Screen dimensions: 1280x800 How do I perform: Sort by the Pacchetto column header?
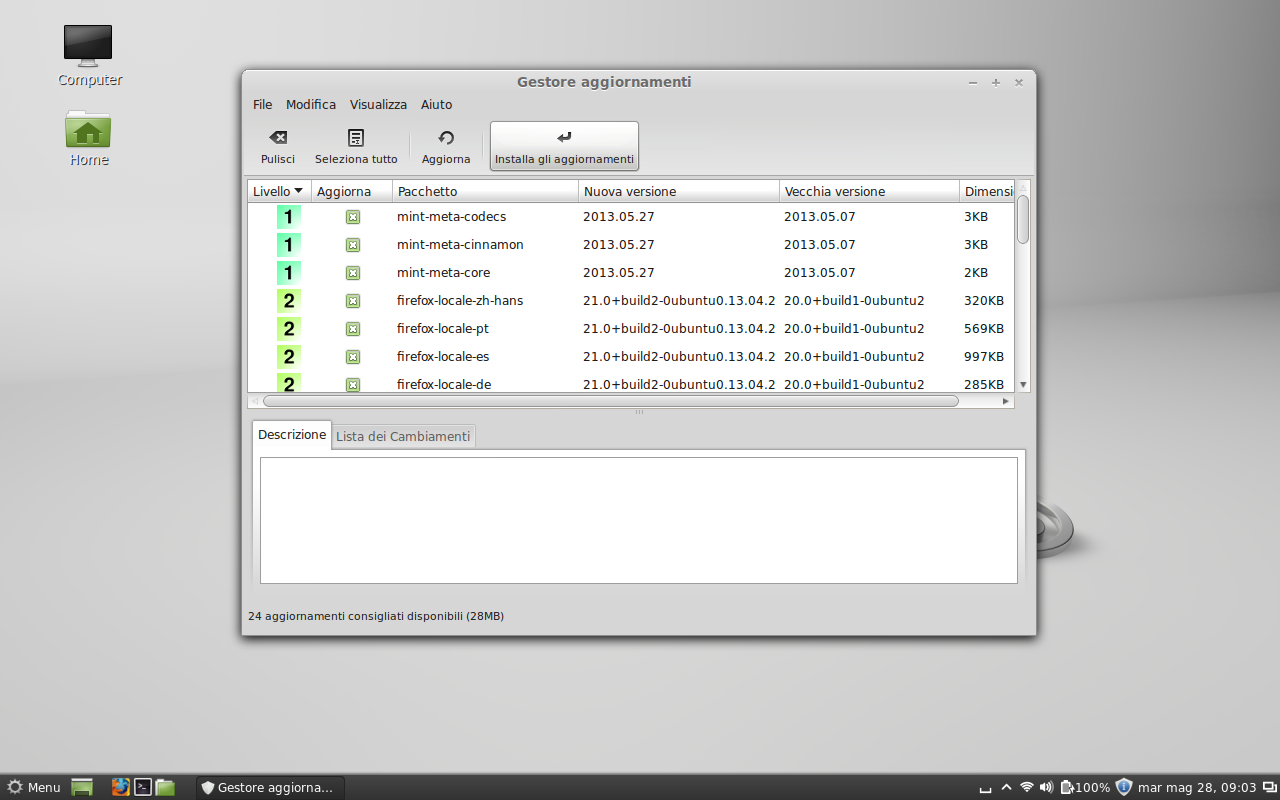(485, 191)
